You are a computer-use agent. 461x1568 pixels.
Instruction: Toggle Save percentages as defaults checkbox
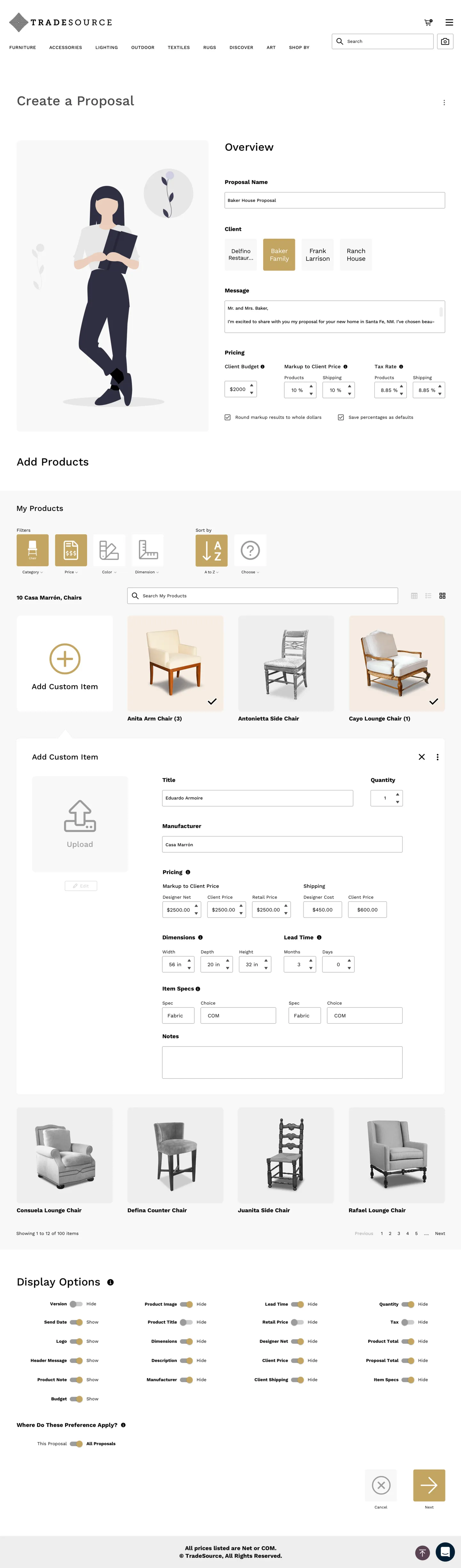click(x=341, y=418)
